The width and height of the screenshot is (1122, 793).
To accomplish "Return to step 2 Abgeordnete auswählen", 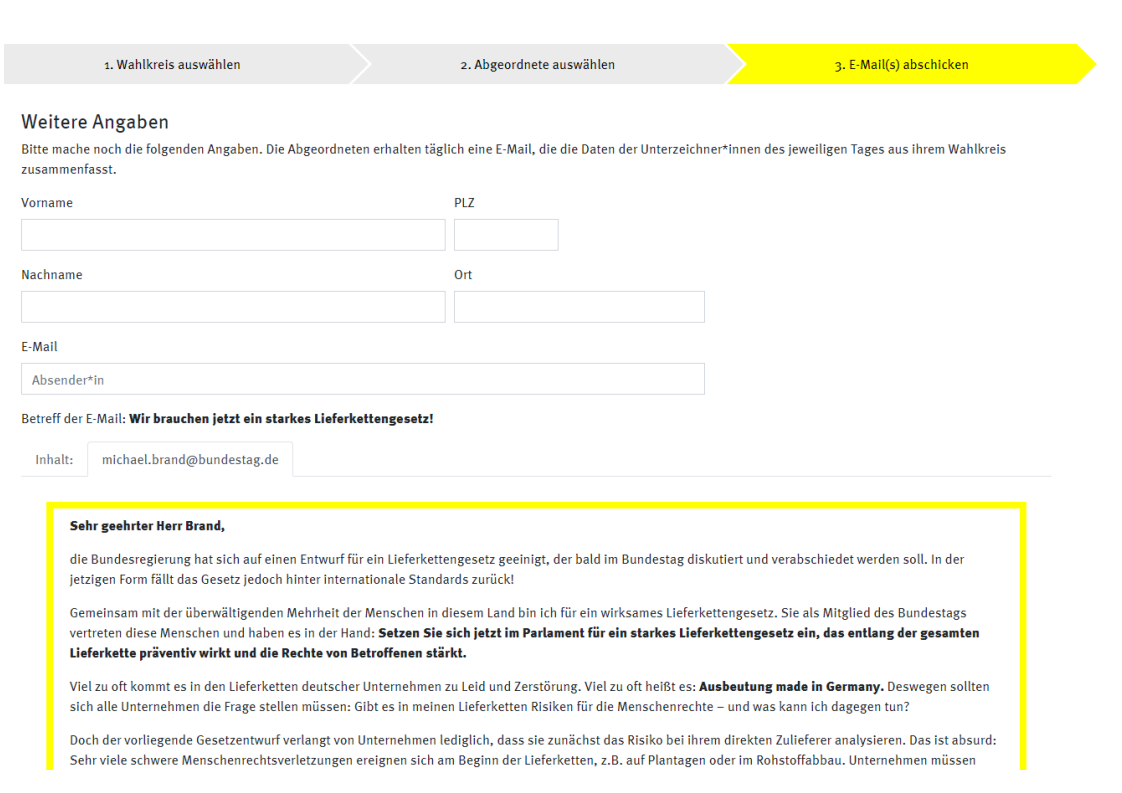I will pos(537,65).
